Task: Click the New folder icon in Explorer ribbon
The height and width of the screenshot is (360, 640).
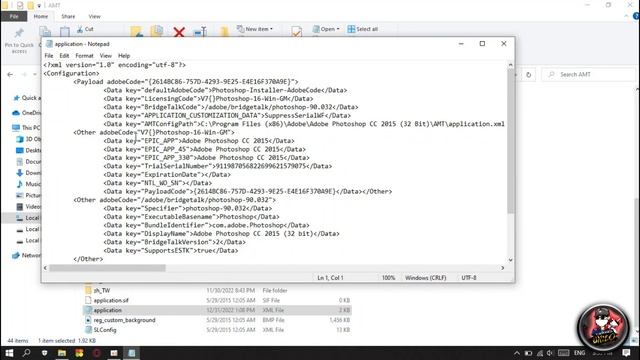Action: (224, 32)
